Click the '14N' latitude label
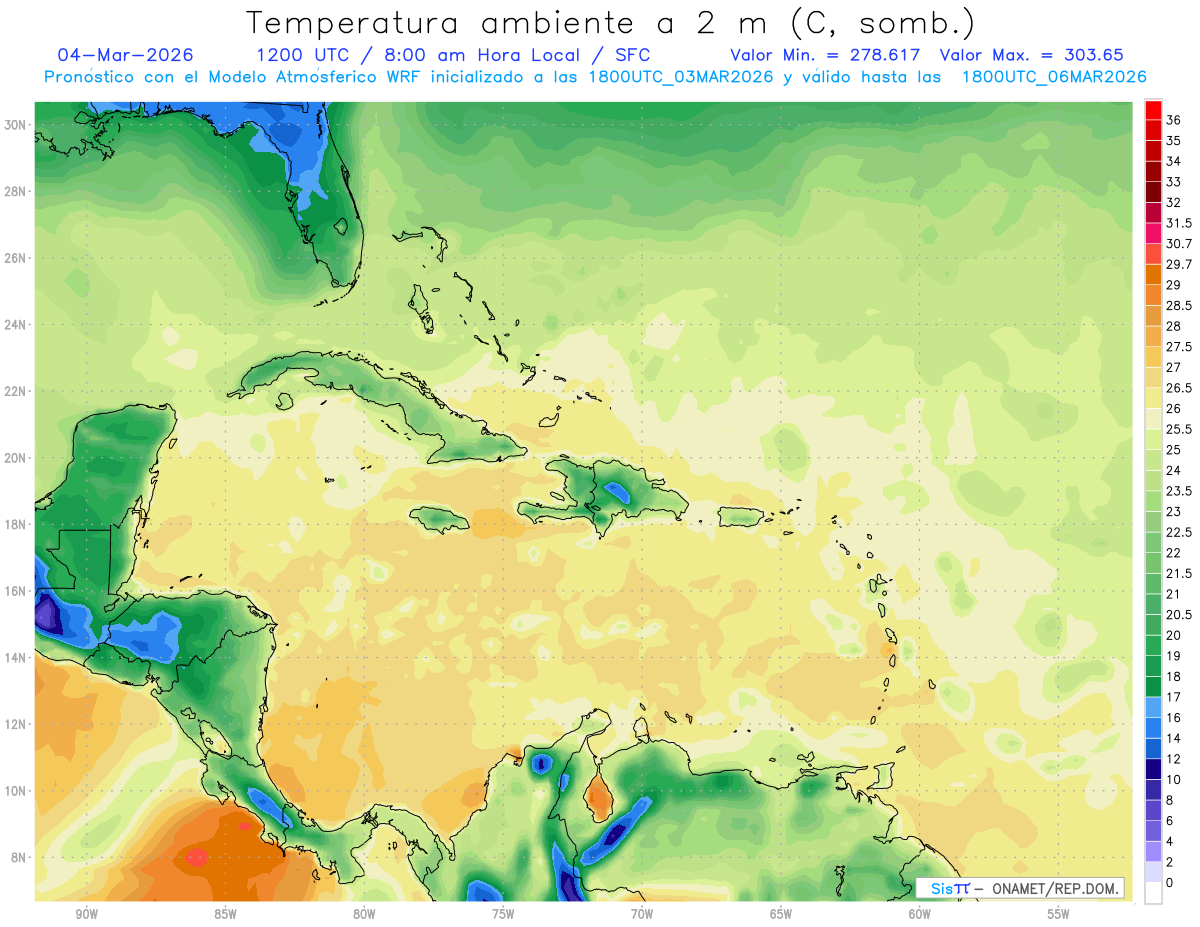1200x927 pixels. pyautogui.click(x=16, y=658)
